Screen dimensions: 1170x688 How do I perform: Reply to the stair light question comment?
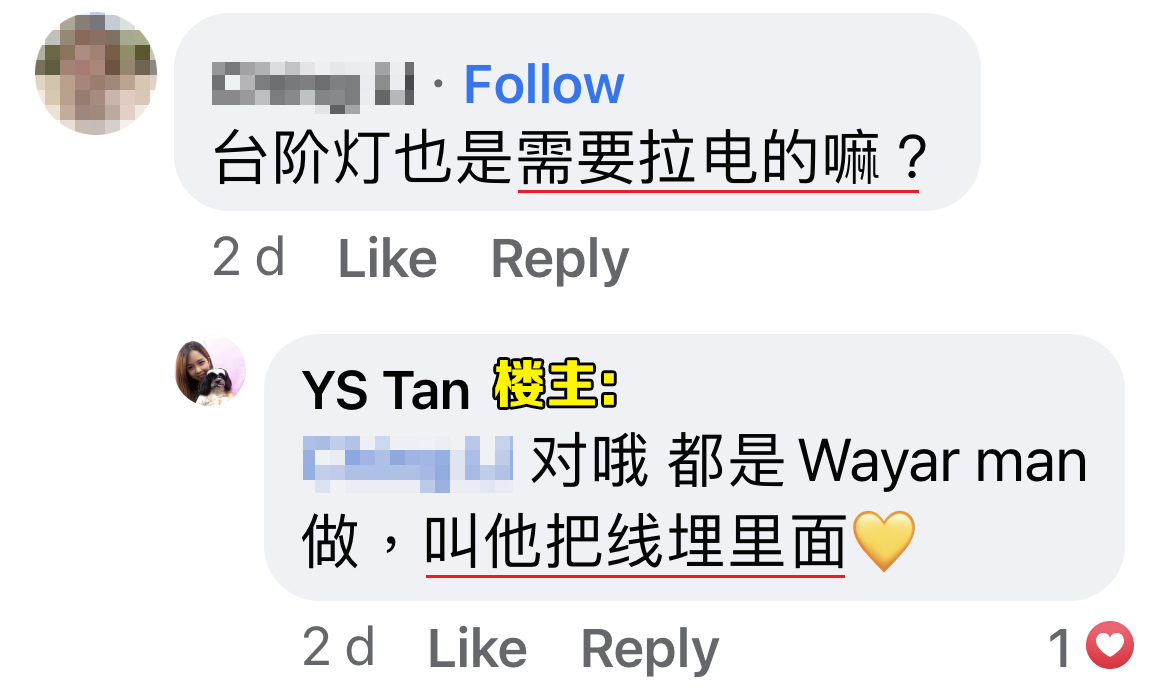click(x=560, y=260)
